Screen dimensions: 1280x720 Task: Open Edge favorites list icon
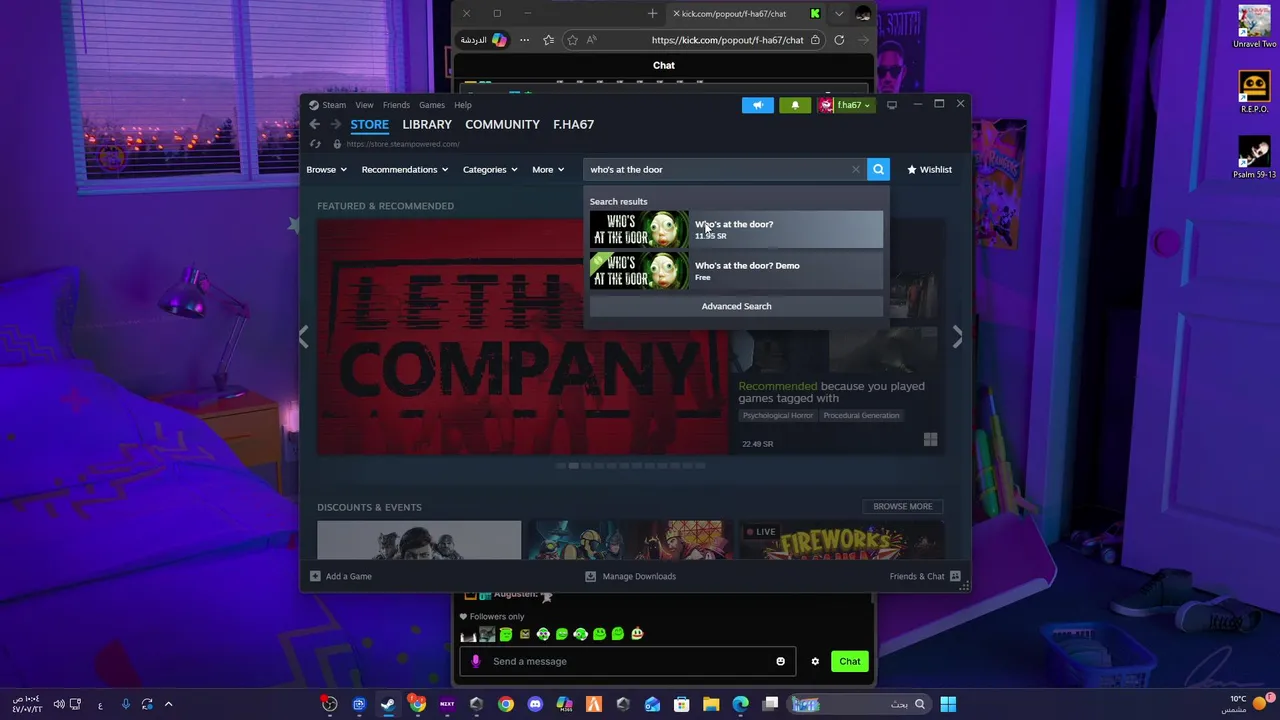point(548,40)
